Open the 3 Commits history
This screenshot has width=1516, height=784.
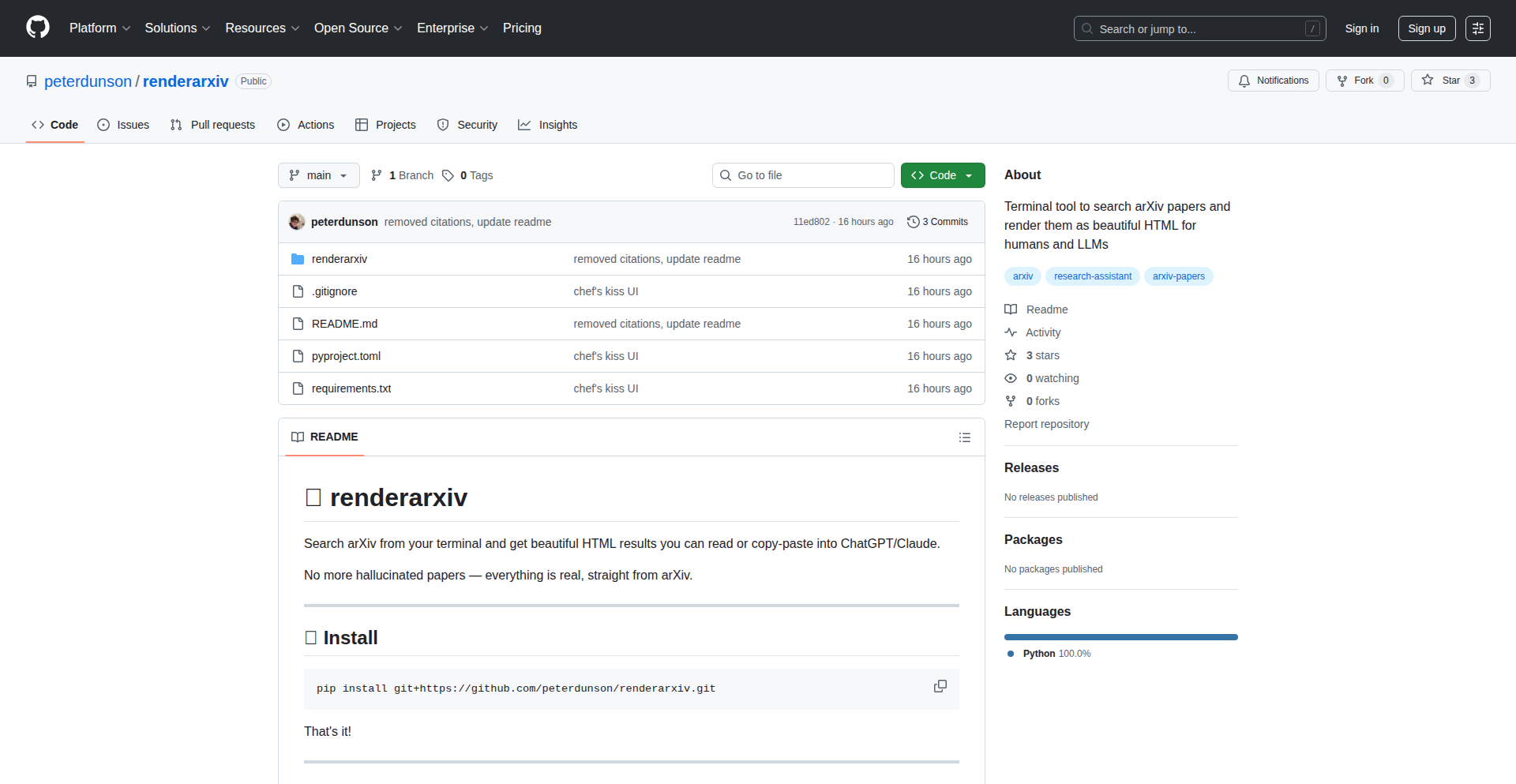point(937,222)
